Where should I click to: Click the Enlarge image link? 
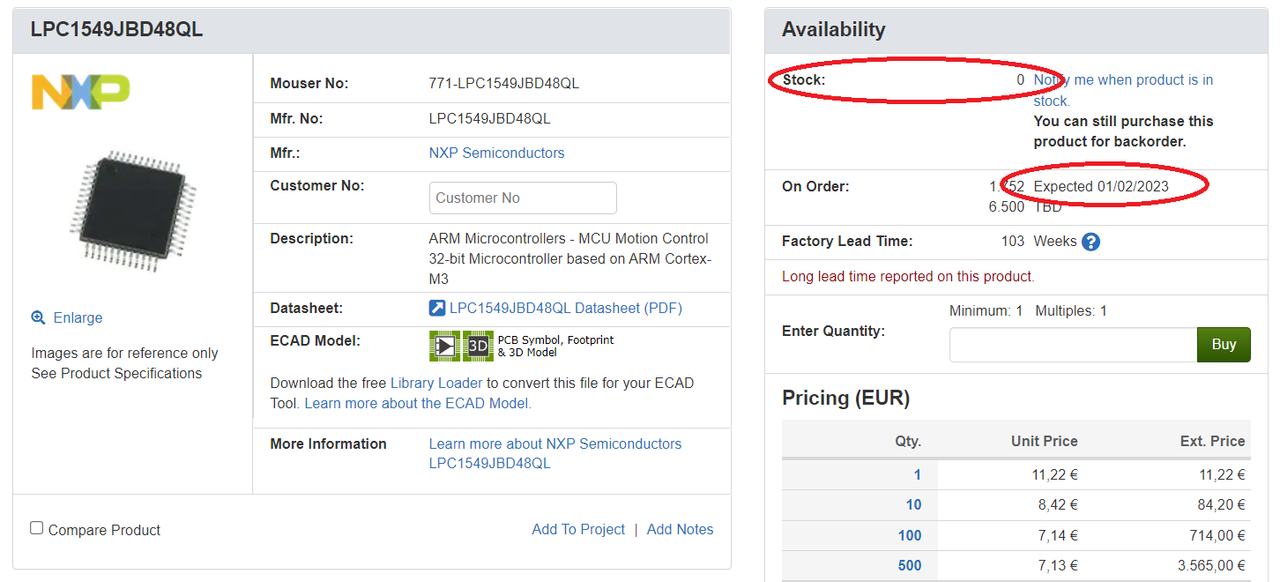[x=78, y=317]
